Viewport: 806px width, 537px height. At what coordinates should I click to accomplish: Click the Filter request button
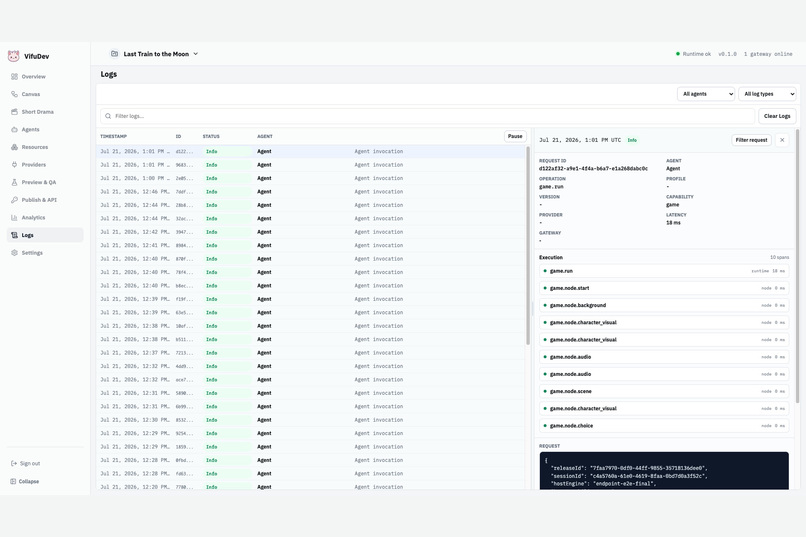tap(751, 140)
